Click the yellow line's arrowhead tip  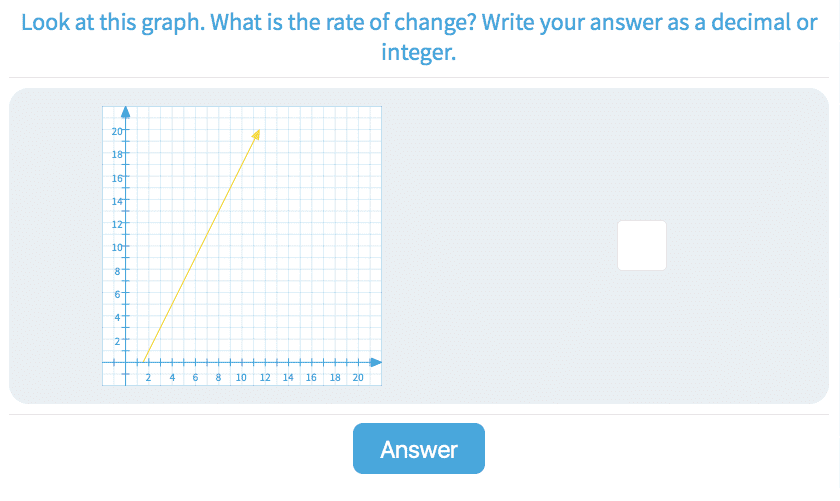click(258, 132)
